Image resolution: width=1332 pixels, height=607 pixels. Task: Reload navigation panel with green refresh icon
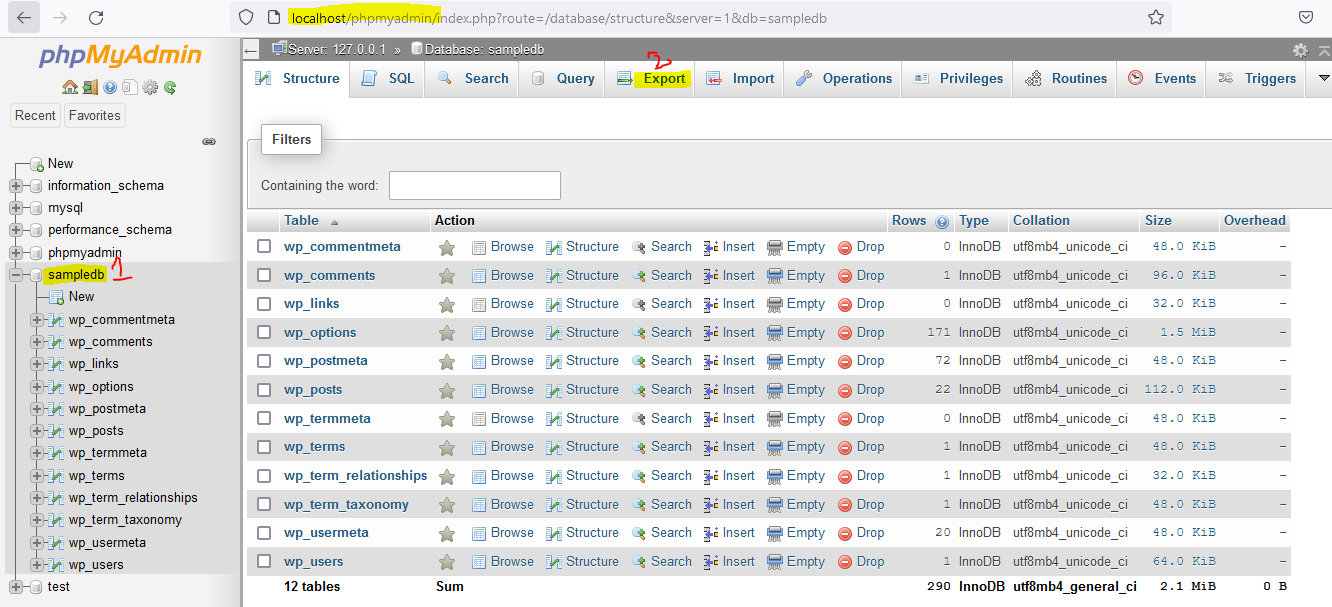(170, 88)
